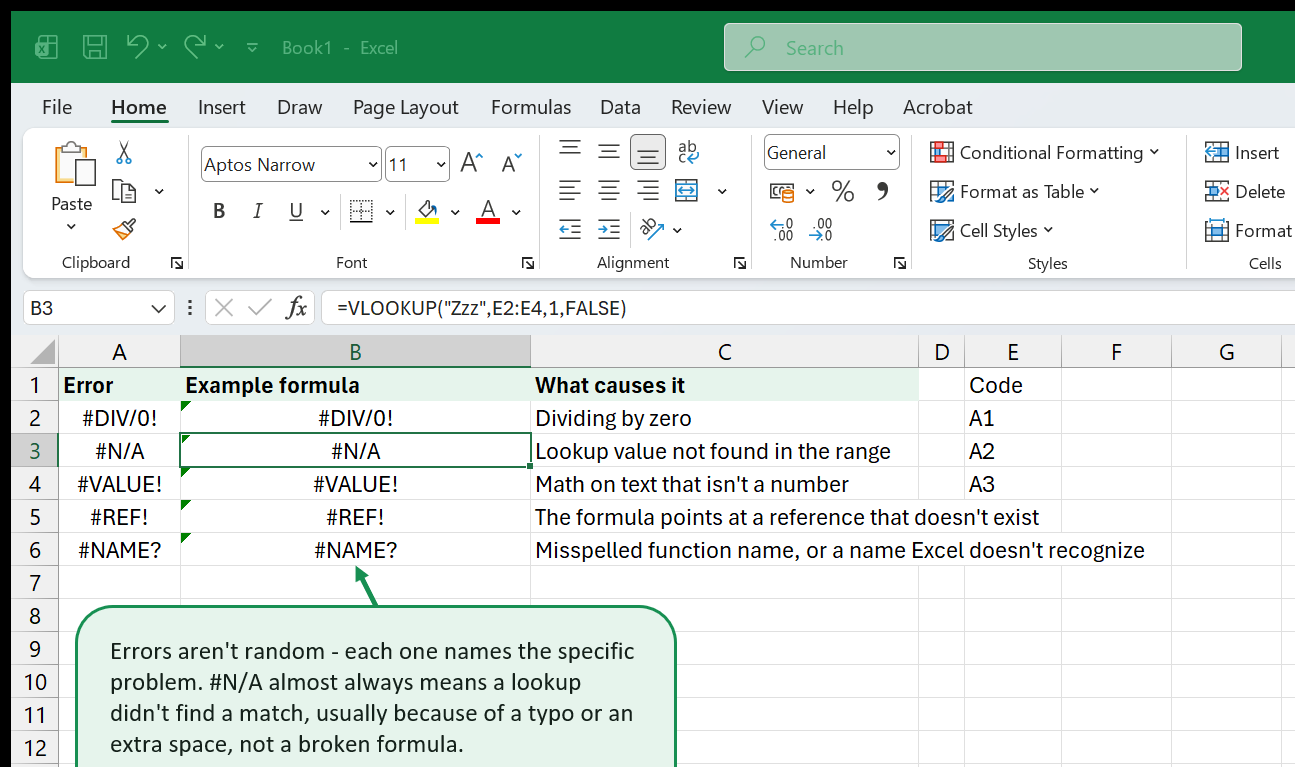This screenshot has height=767, width=1295.
Task: Apply red font color
Action: coord(488,211)
